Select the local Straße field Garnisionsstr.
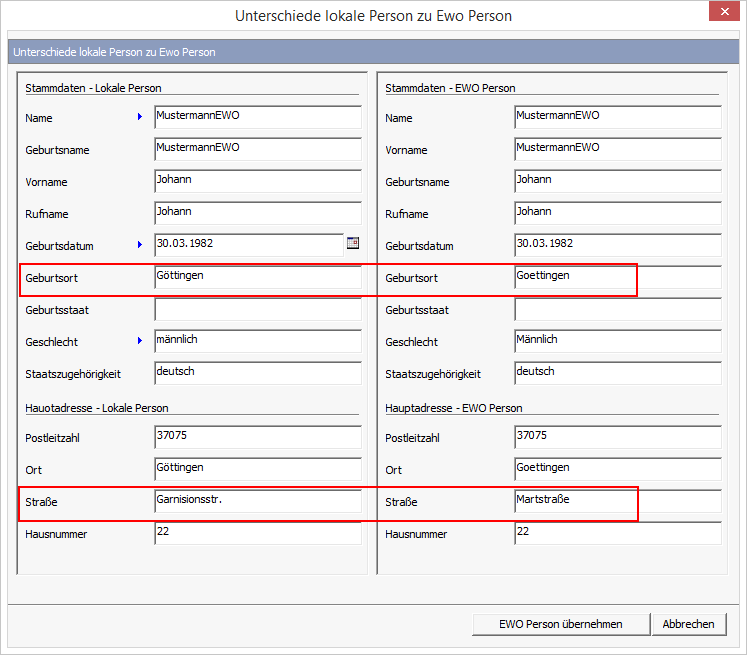 point(257,501)
